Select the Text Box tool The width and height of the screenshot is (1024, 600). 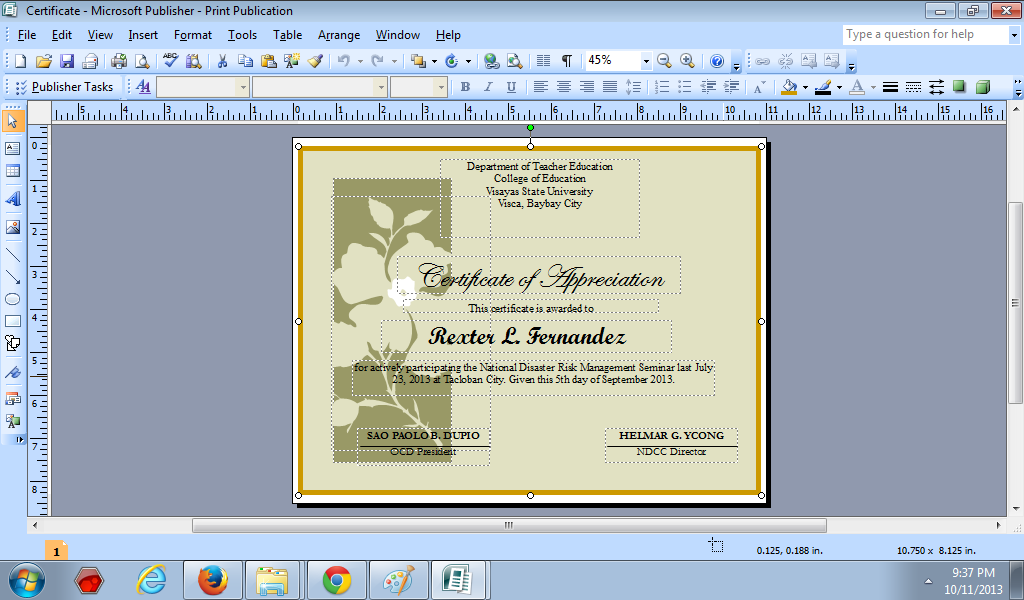click(13, 147)
